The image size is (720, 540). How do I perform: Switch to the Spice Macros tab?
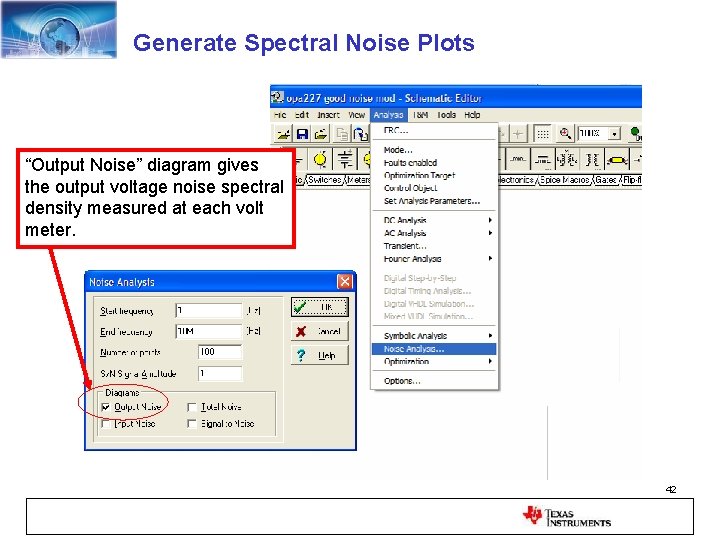coord(564,180)
